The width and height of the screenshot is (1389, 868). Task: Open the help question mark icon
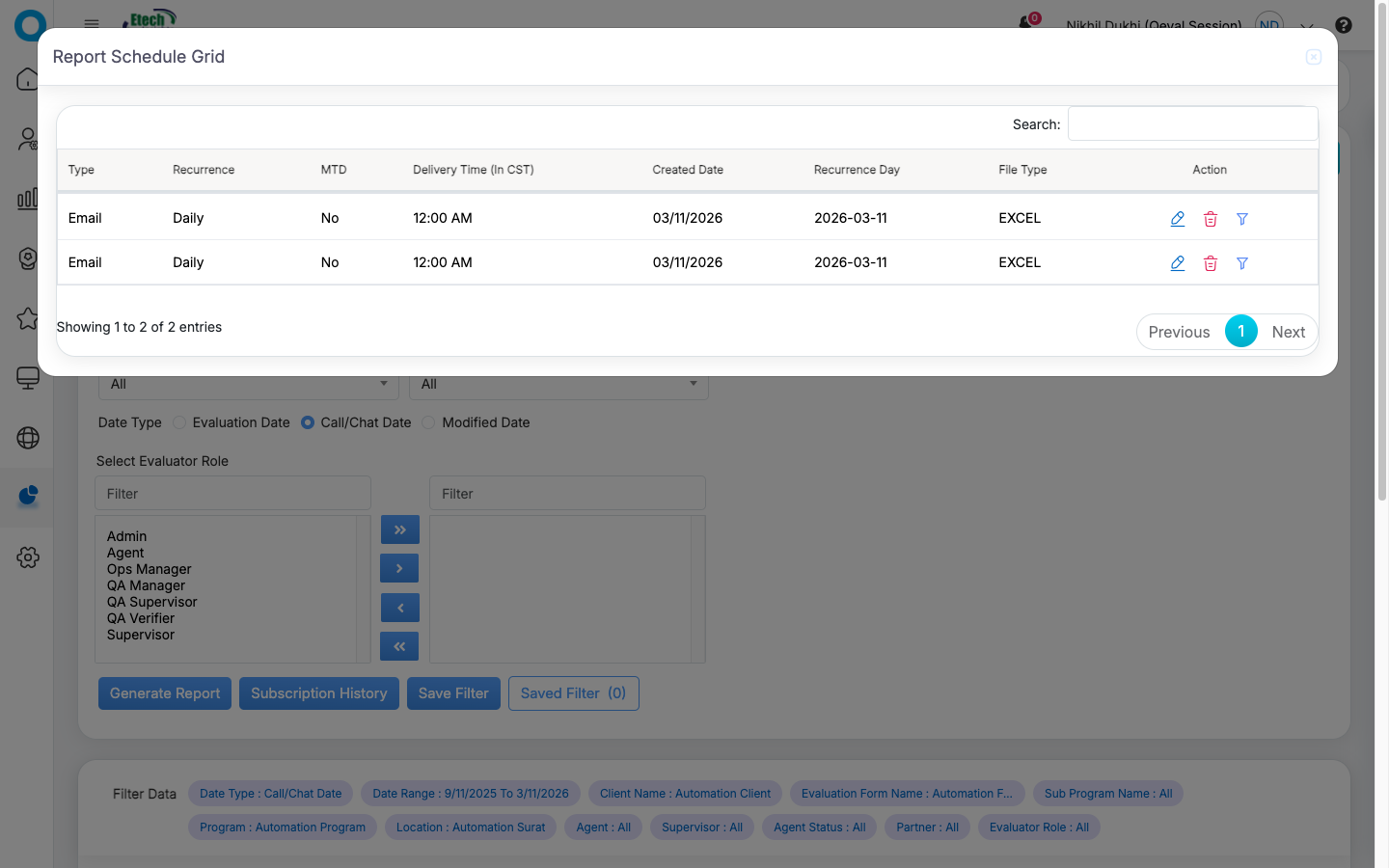click(x=1343, y=25)
